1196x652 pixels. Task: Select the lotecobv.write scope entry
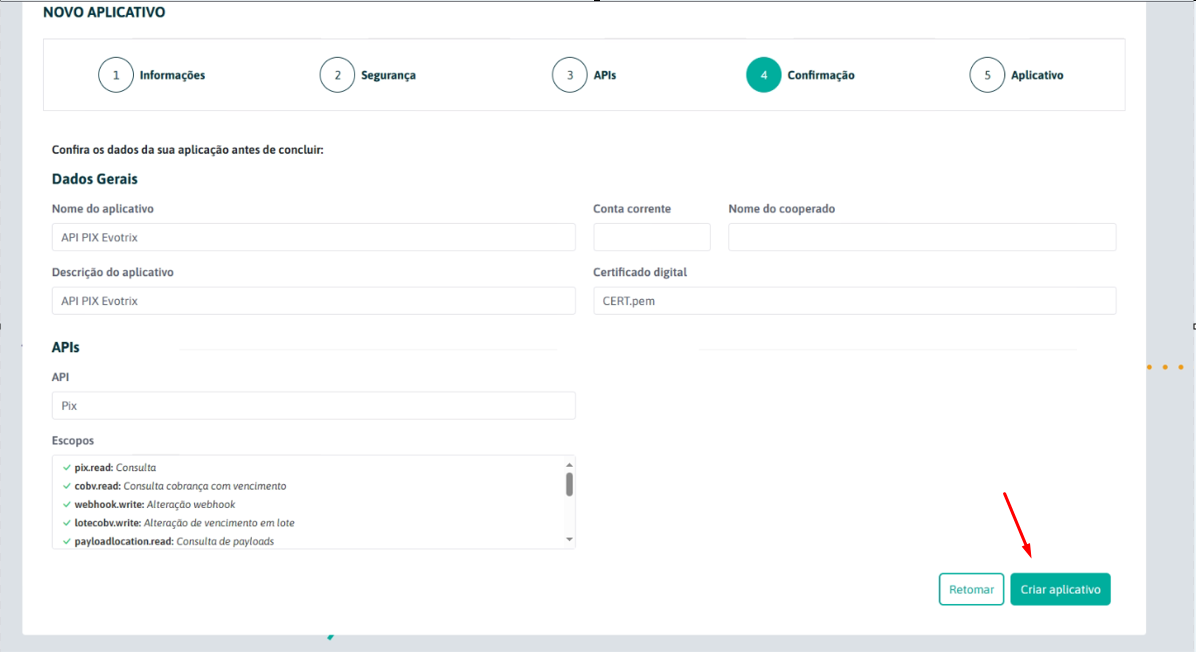pyautogui.click(x=184, y=523)
